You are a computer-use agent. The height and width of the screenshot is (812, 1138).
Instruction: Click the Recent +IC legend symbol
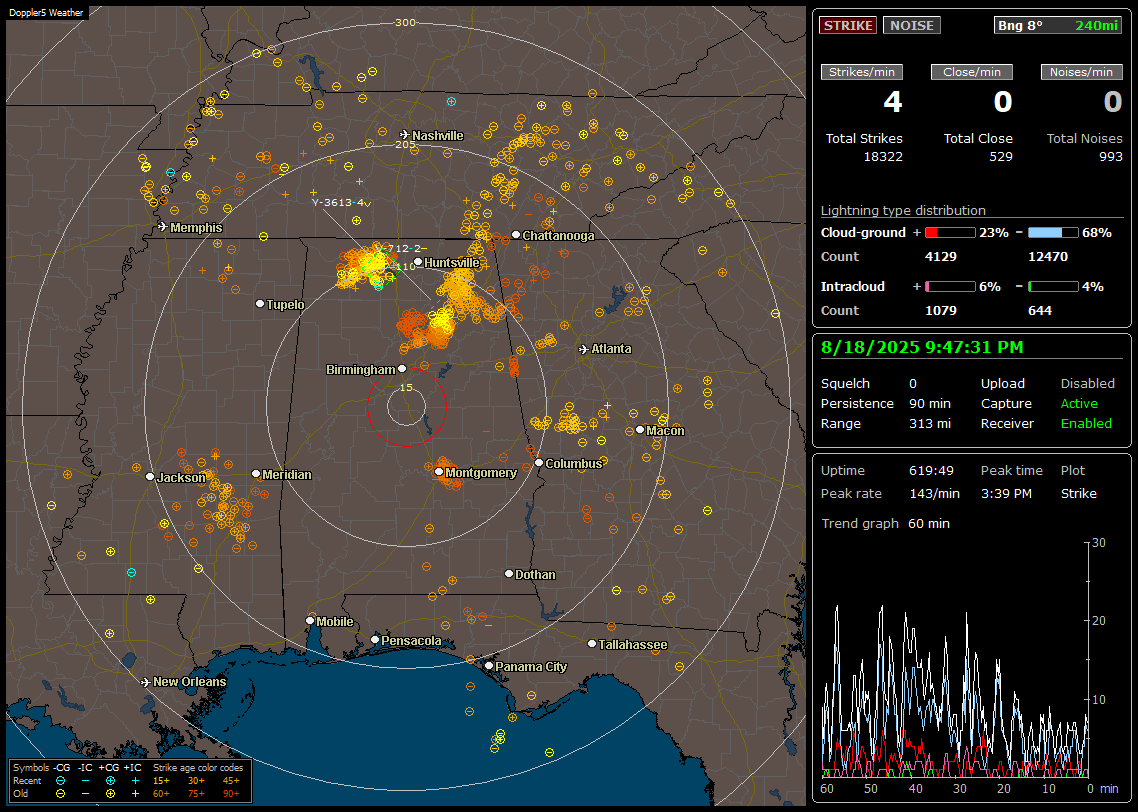[135, 781]
